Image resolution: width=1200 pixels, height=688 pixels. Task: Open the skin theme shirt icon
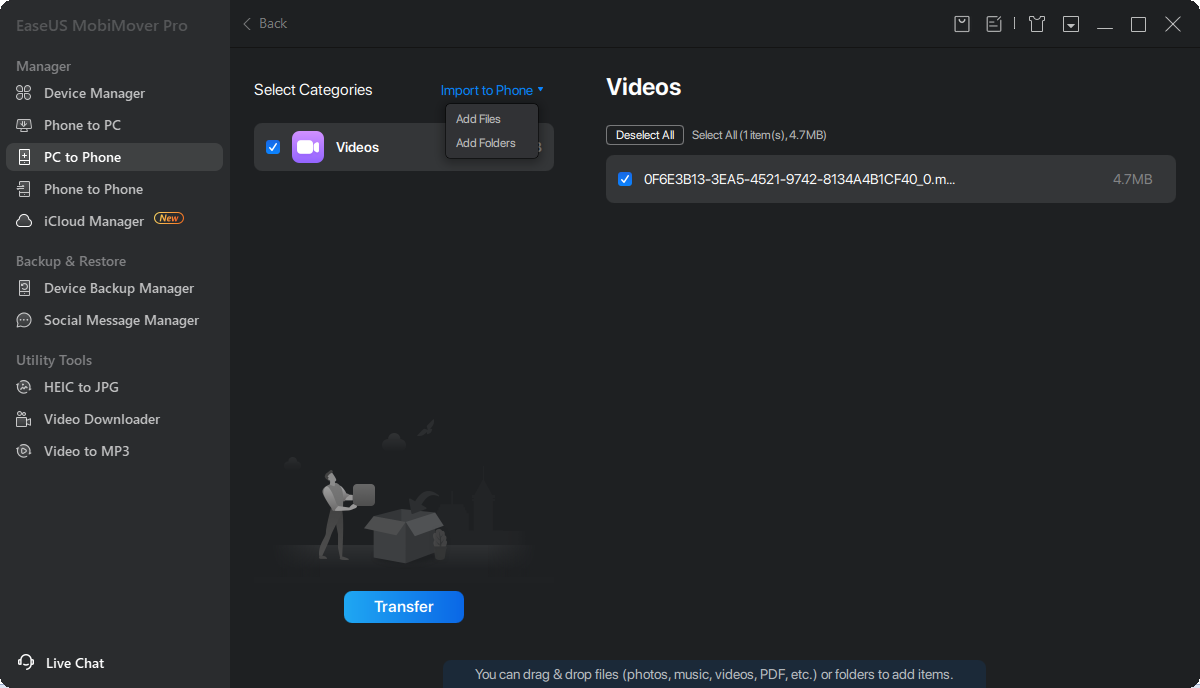pyautogui.click(x=1037, y=24)
